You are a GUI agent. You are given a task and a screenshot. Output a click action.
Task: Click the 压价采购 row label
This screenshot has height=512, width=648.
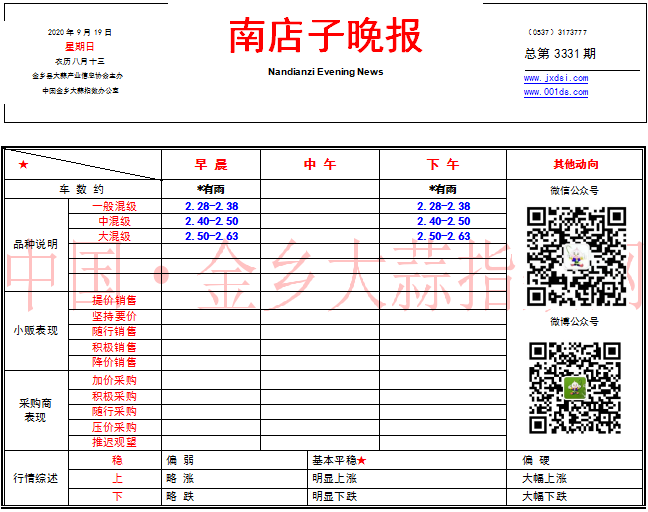pos(114,427)
